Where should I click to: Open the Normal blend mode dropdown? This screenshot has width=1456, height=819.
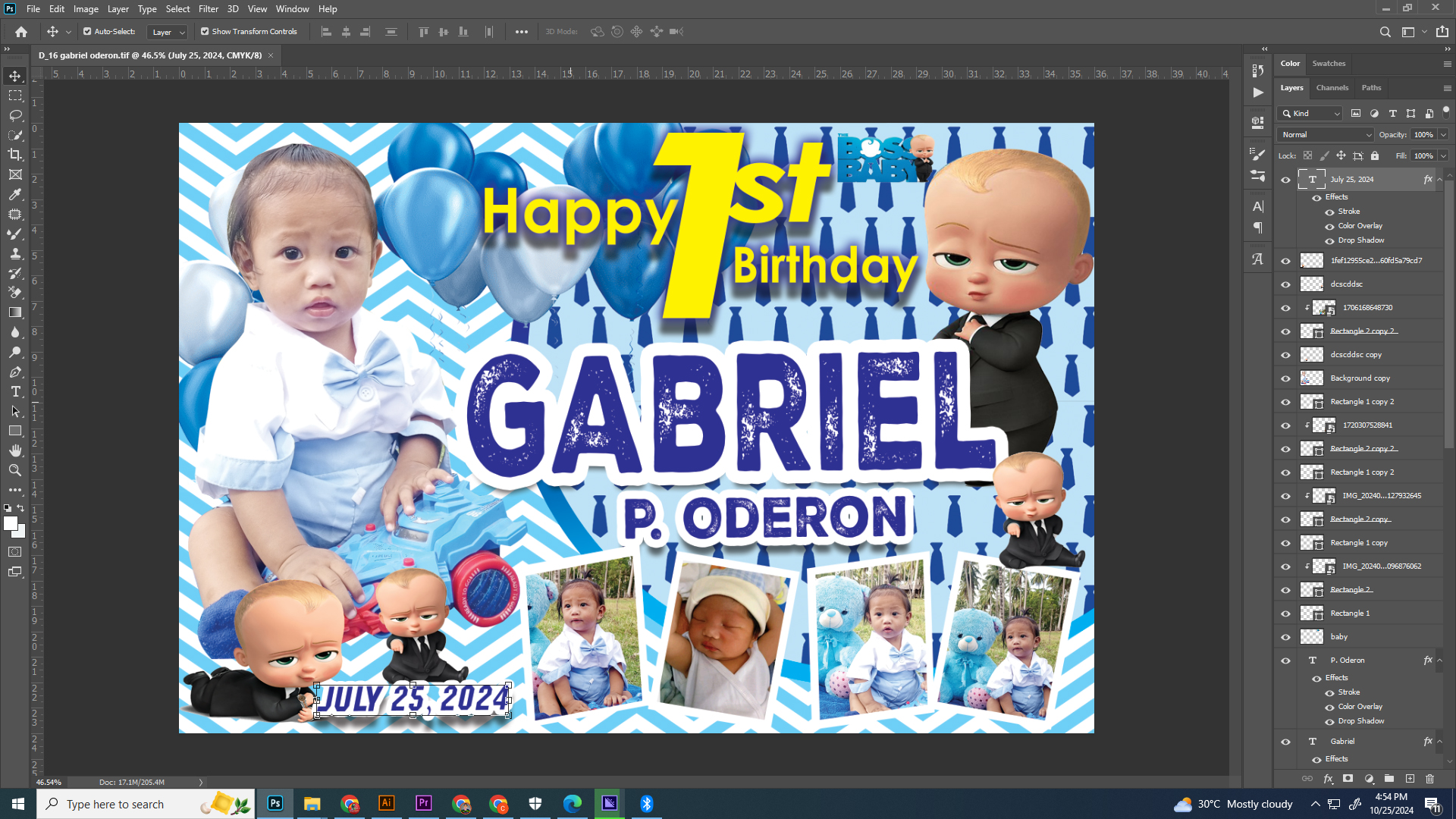point(1326,134)
